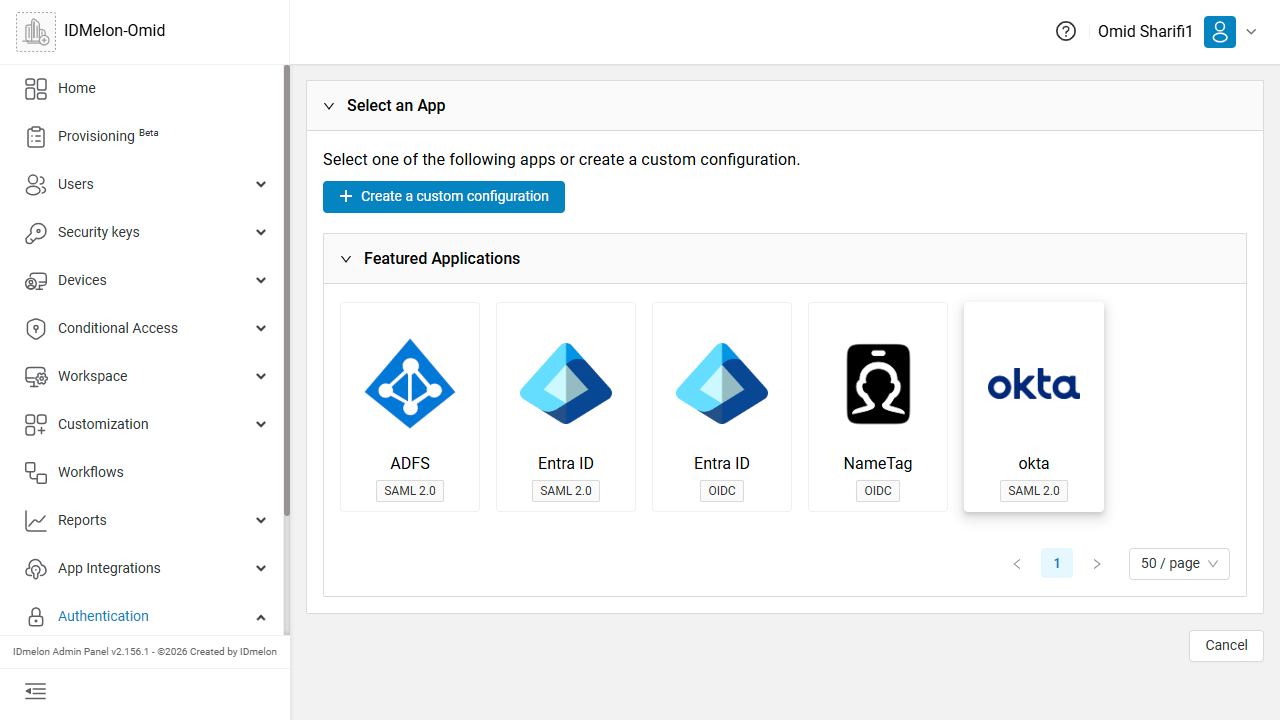This screenshot has height=720, width=1280.
Task: Select the Users menu label
Action: (76, 184)
